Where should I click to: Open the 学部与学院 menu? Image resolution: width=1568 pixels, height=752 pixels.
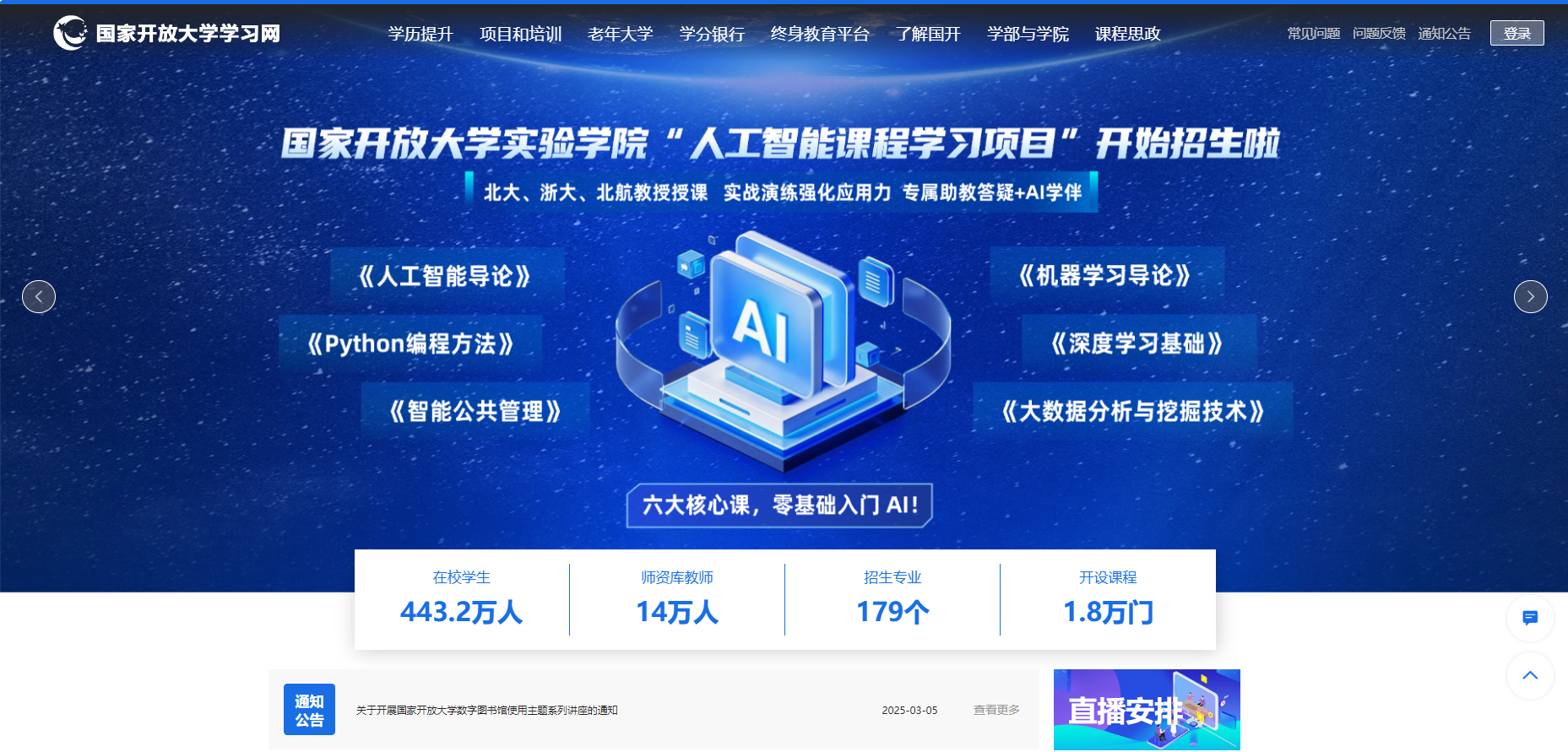1028,34
